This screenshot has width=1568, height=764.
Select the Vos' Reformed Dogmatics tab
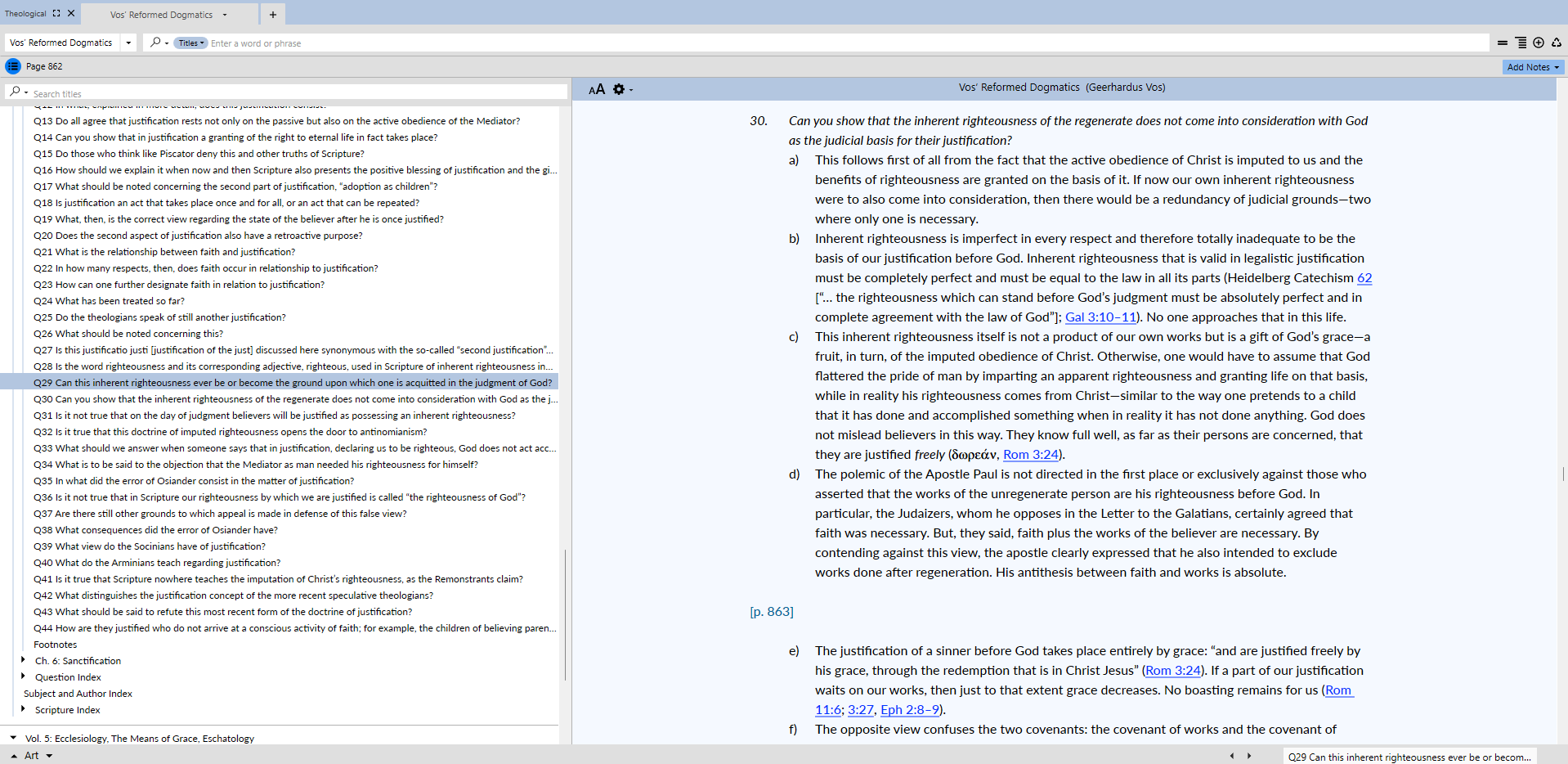(162, 15)
